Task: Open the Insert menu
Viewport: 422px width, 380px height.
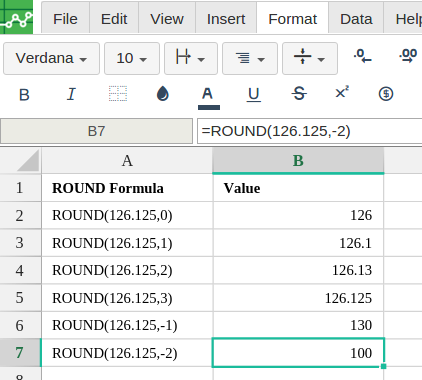Action: pos(226,19)
